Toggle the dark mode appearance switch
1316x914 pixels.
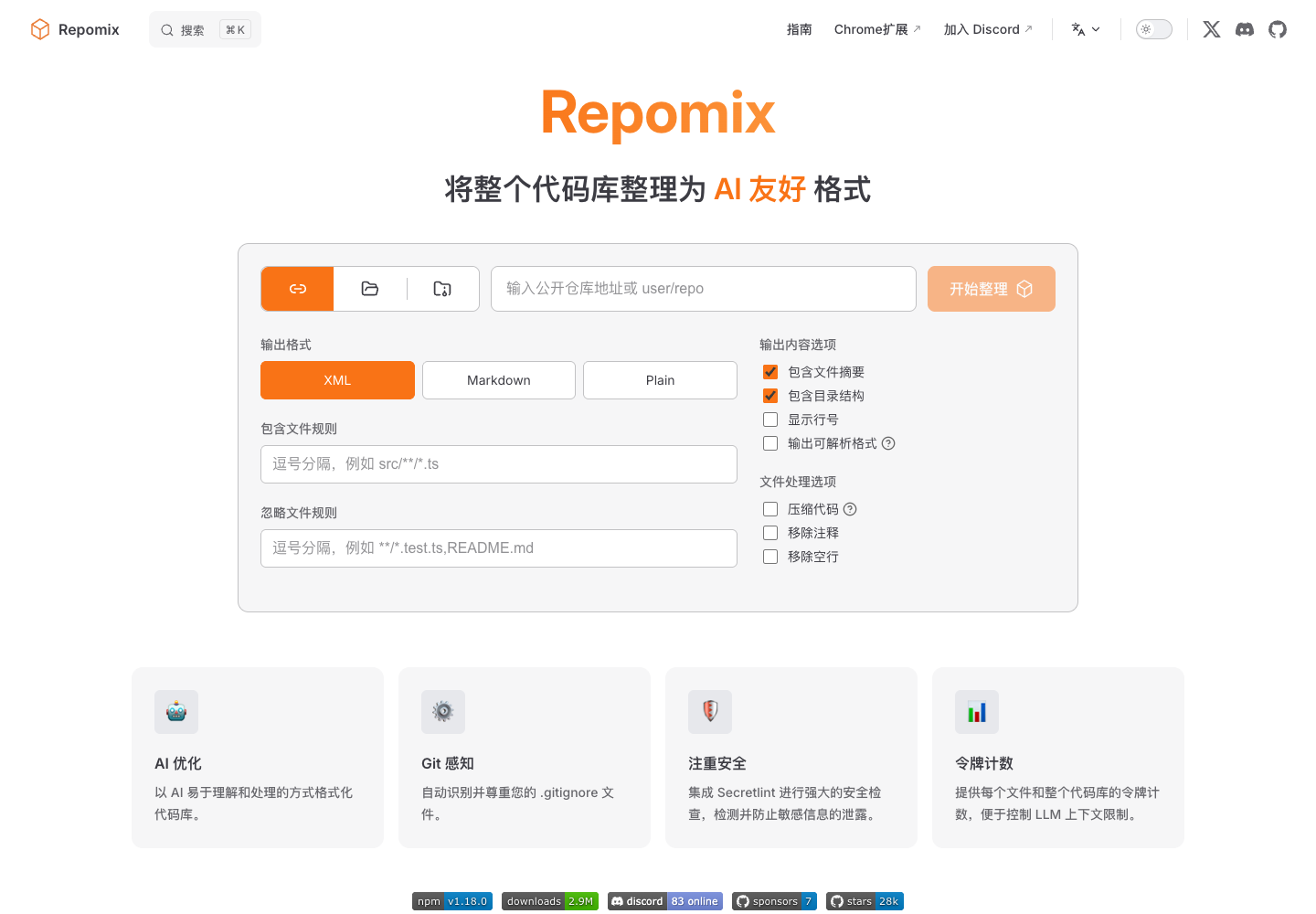click(x=1154, y=29)
